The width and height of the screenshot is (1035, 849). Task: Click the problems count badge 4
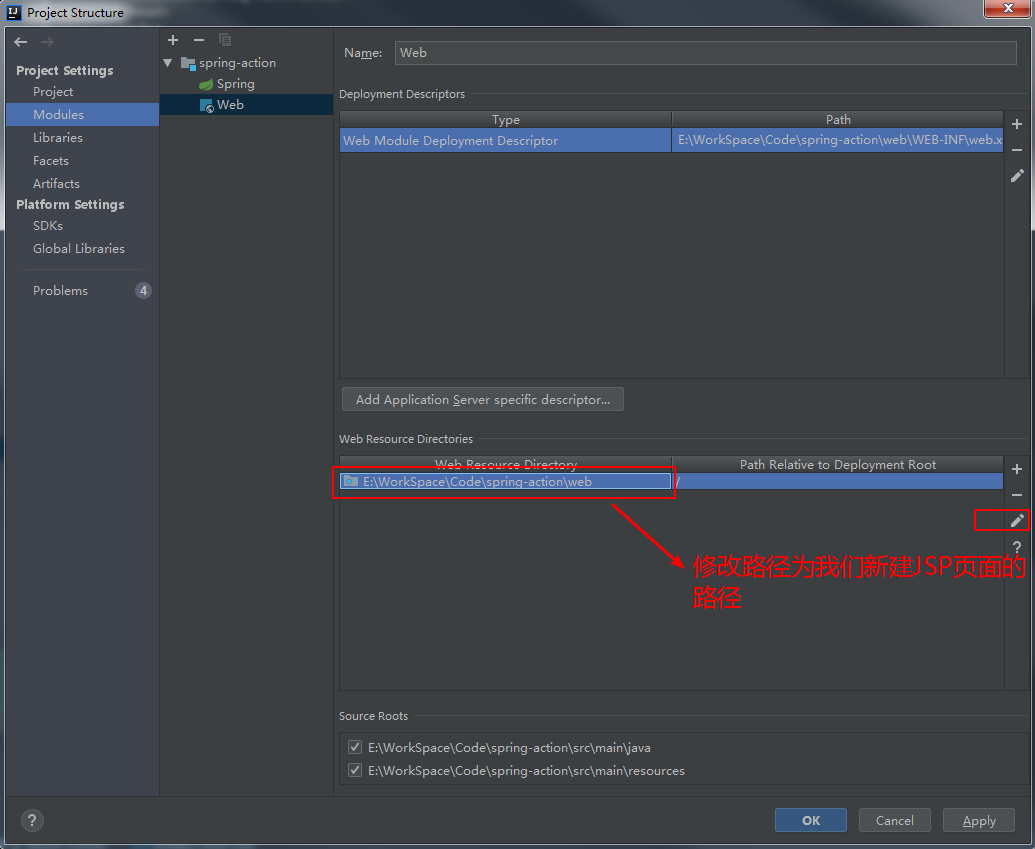tap(143, 290)
